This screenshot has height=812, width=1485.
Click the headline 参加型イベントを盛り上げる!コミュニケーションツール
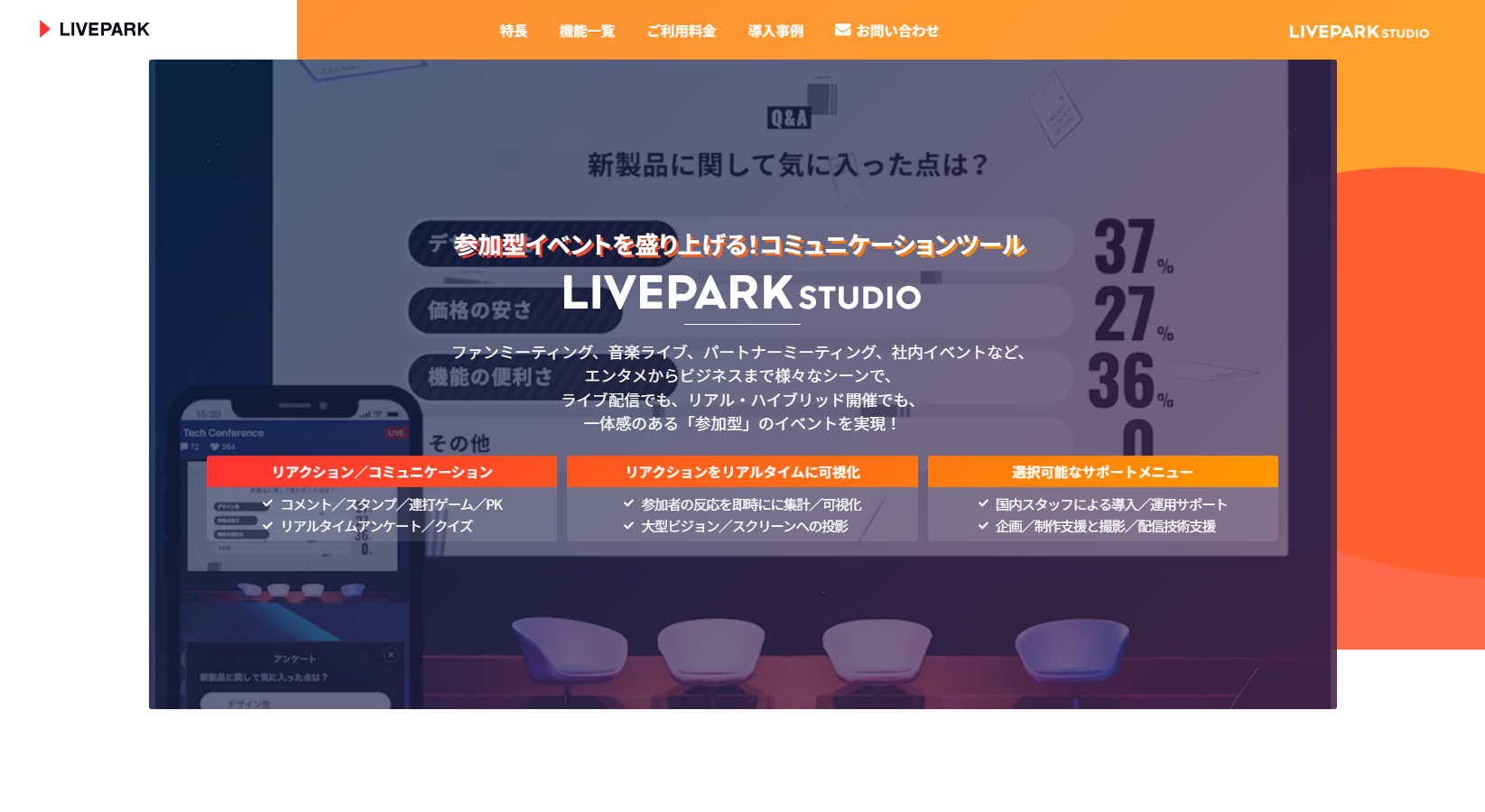point(739,245)
